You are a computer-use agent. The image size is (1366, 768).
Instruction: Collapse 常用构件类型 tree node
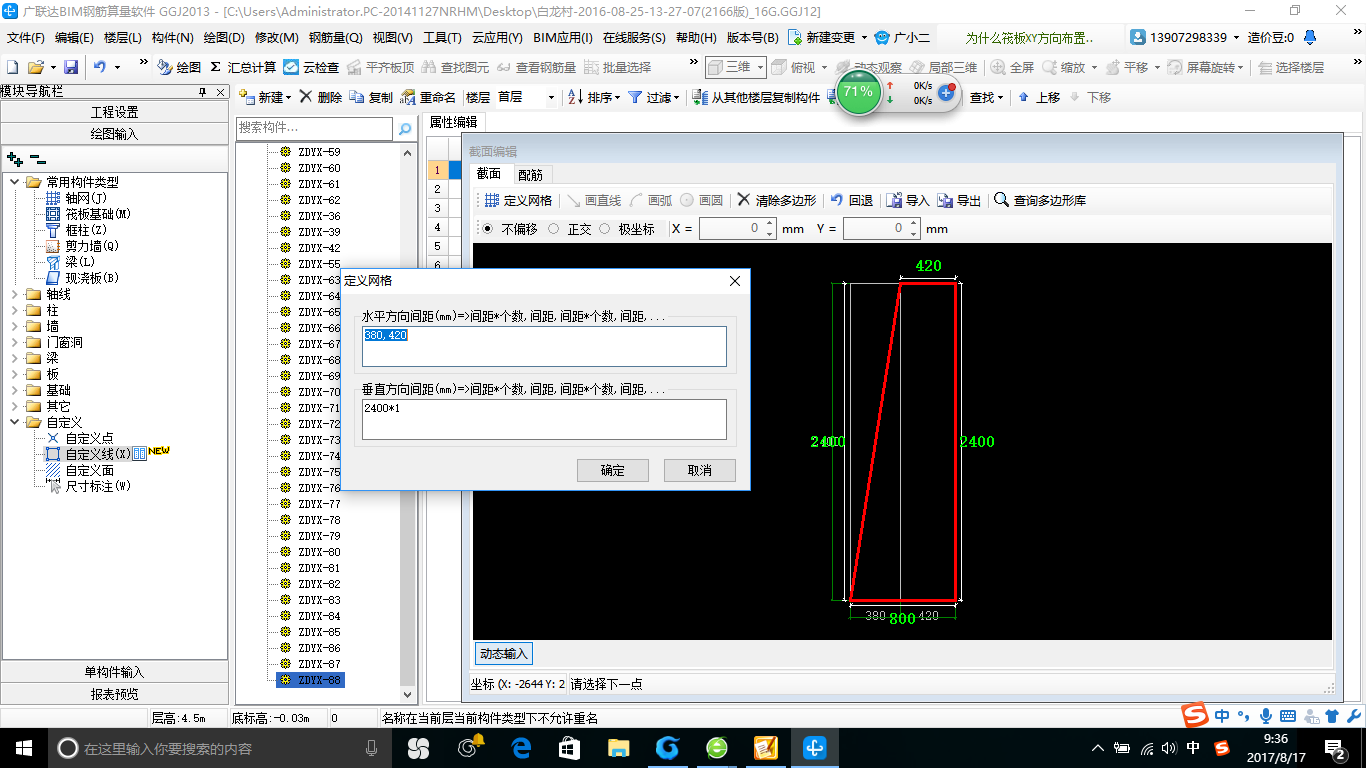(15, 182)
